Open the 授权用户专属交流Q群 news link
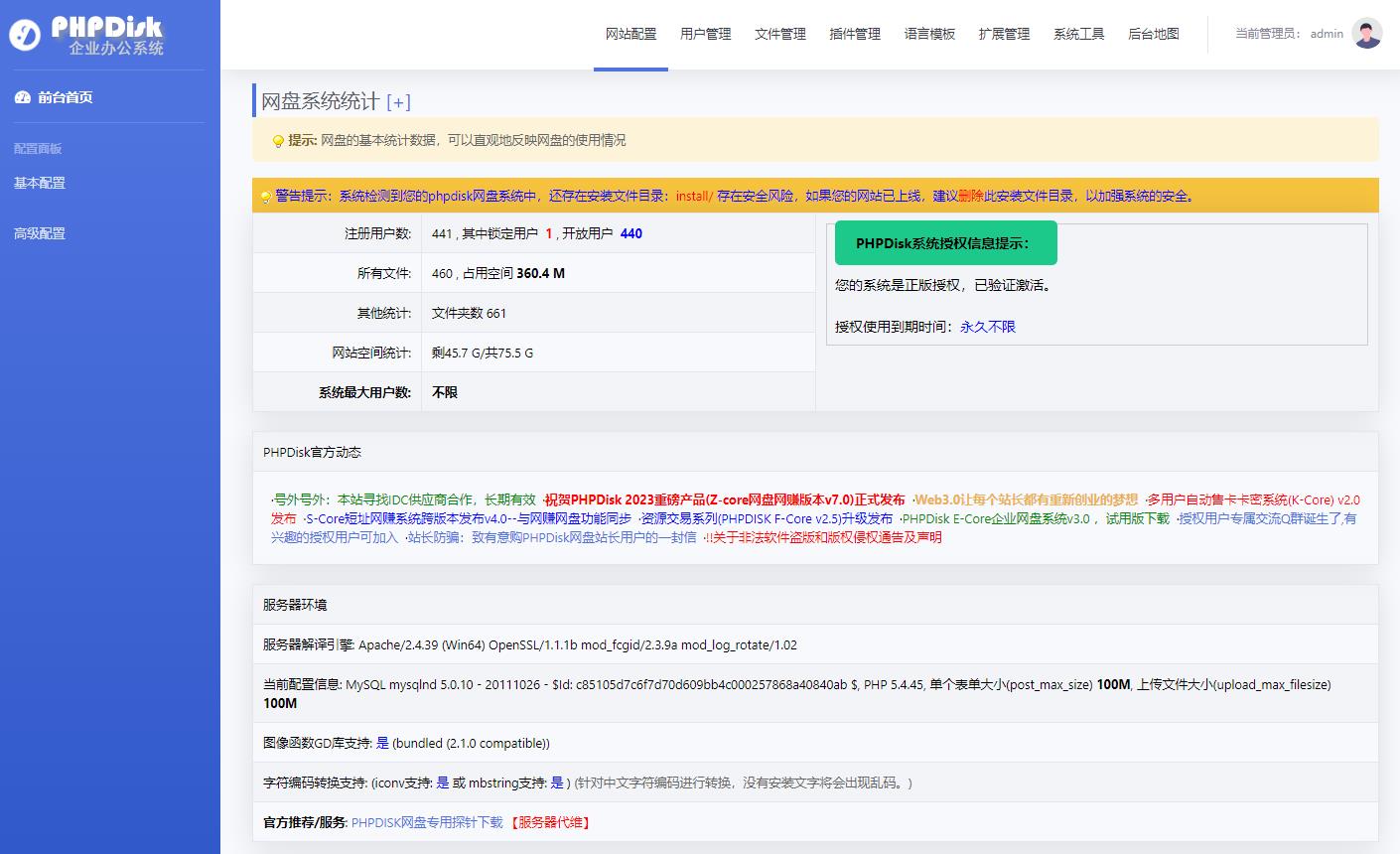The image size is (1400, 854). pyautogui.click(x=1268, y=518)
